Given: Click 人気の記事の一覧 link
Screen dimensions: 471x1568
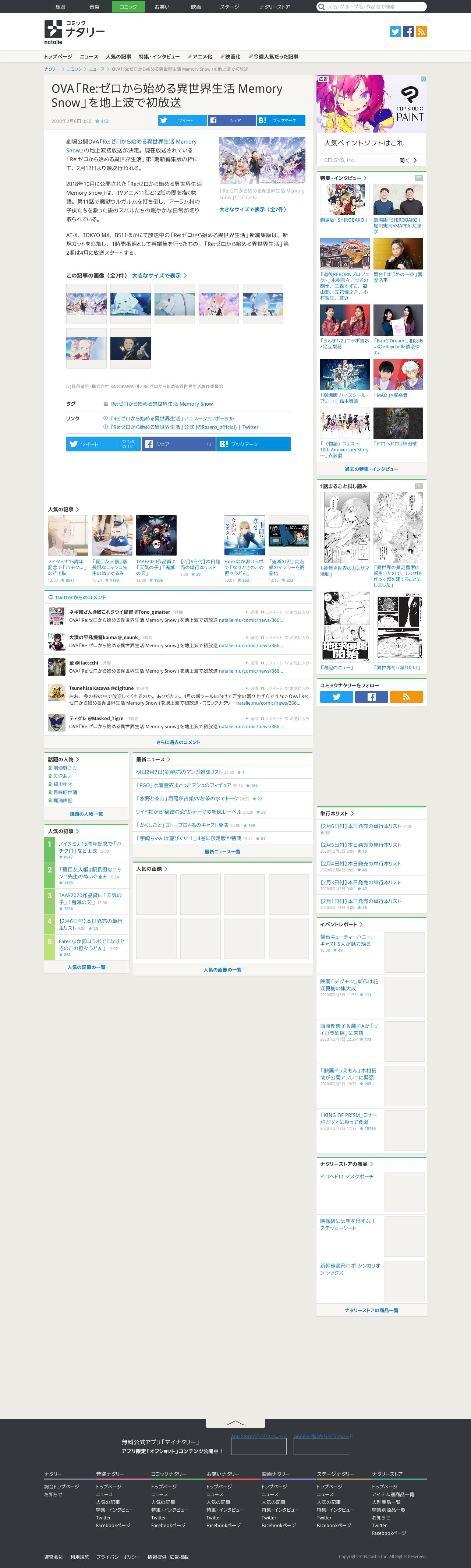Looking at the screenshot, I should click(x=86, y=967).
